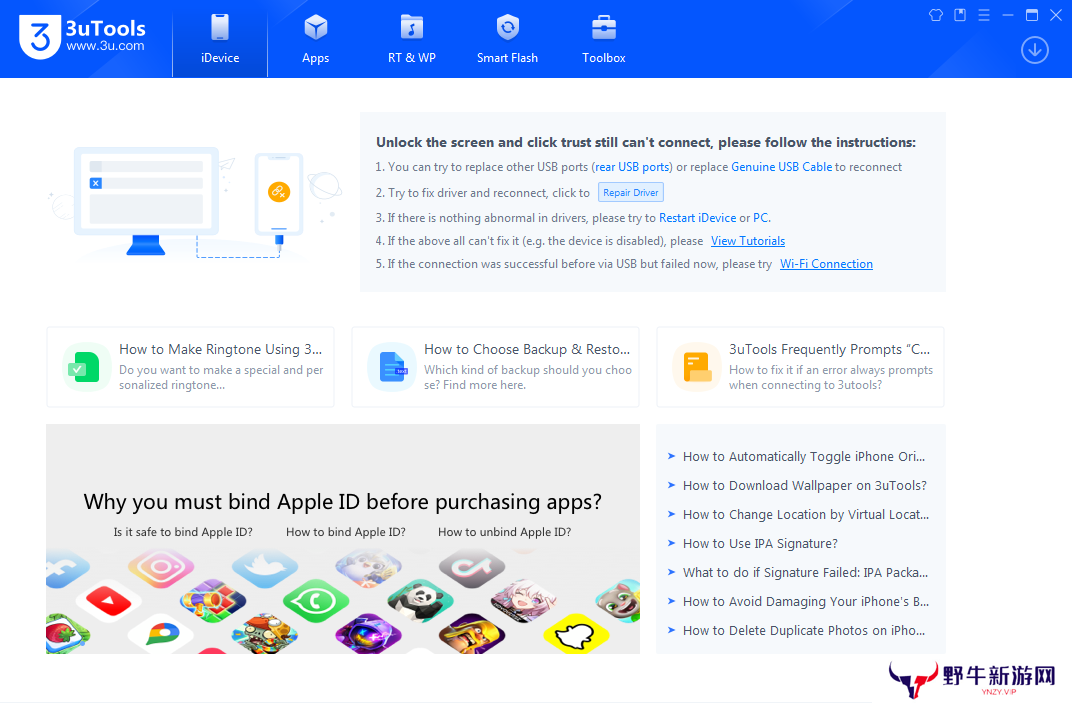The image size is (1072, 705).
Task: Click the mini-window icon in title bar
Action: [x=960, y=15]
